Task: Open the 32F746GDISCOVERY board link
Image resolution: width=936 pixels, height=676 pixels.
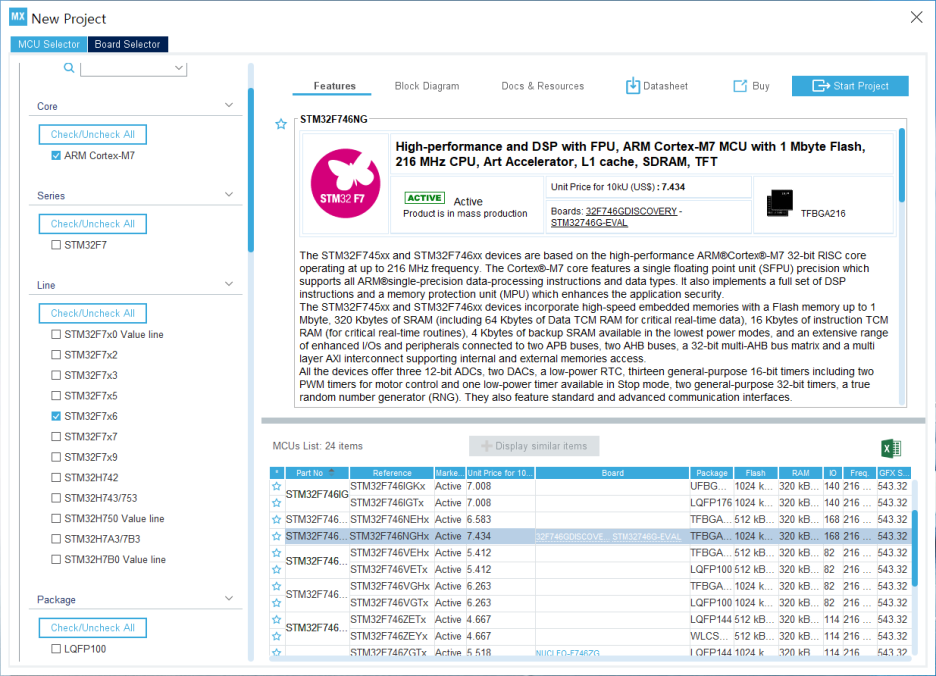Action: point(632,211)
